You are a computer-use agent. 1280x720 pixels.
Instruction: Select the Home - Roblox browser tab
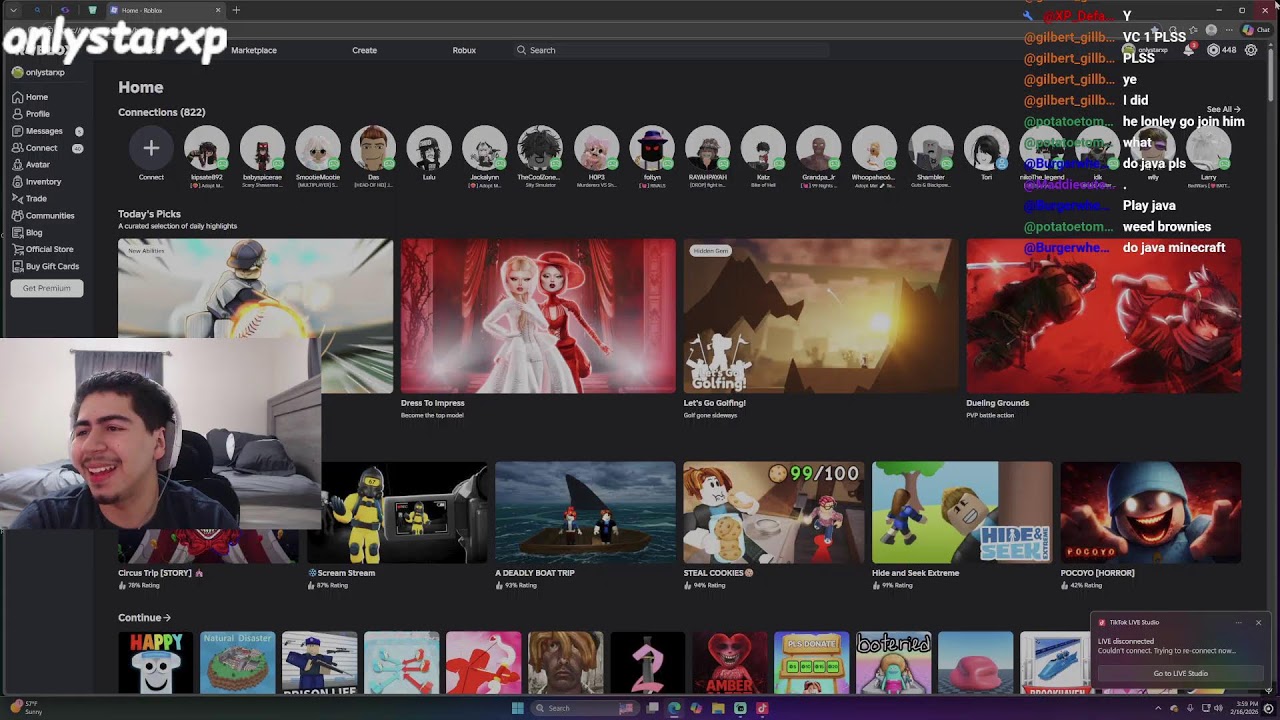(x=165, y=10)
